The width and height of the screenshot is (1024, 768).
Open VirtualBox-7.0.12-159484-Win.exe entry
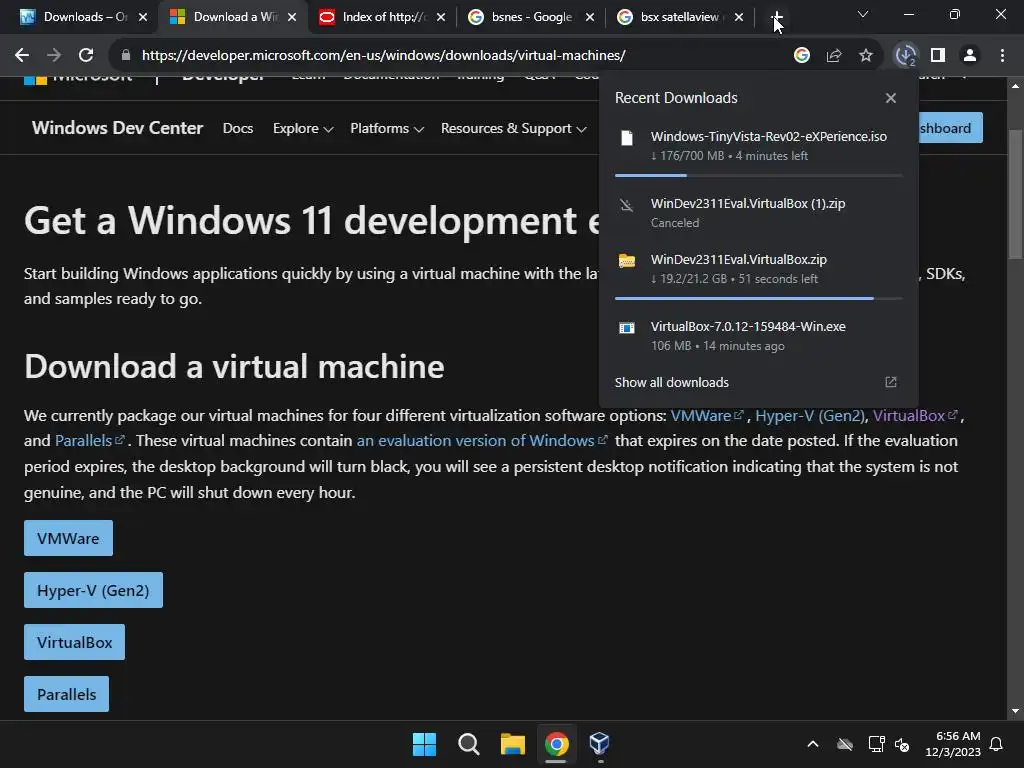pyautogui.click(x=758, y=336)
